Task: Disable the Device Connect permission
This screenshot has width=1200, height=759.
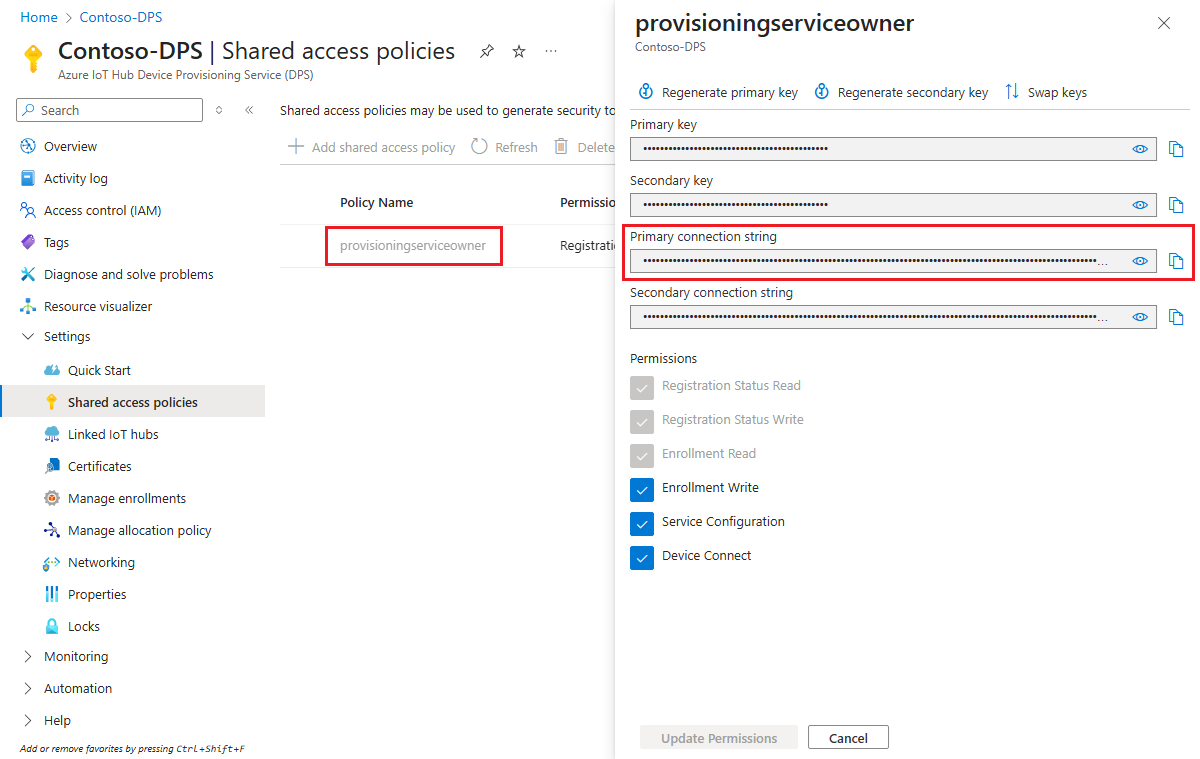Action: click(x=642, y=557)
